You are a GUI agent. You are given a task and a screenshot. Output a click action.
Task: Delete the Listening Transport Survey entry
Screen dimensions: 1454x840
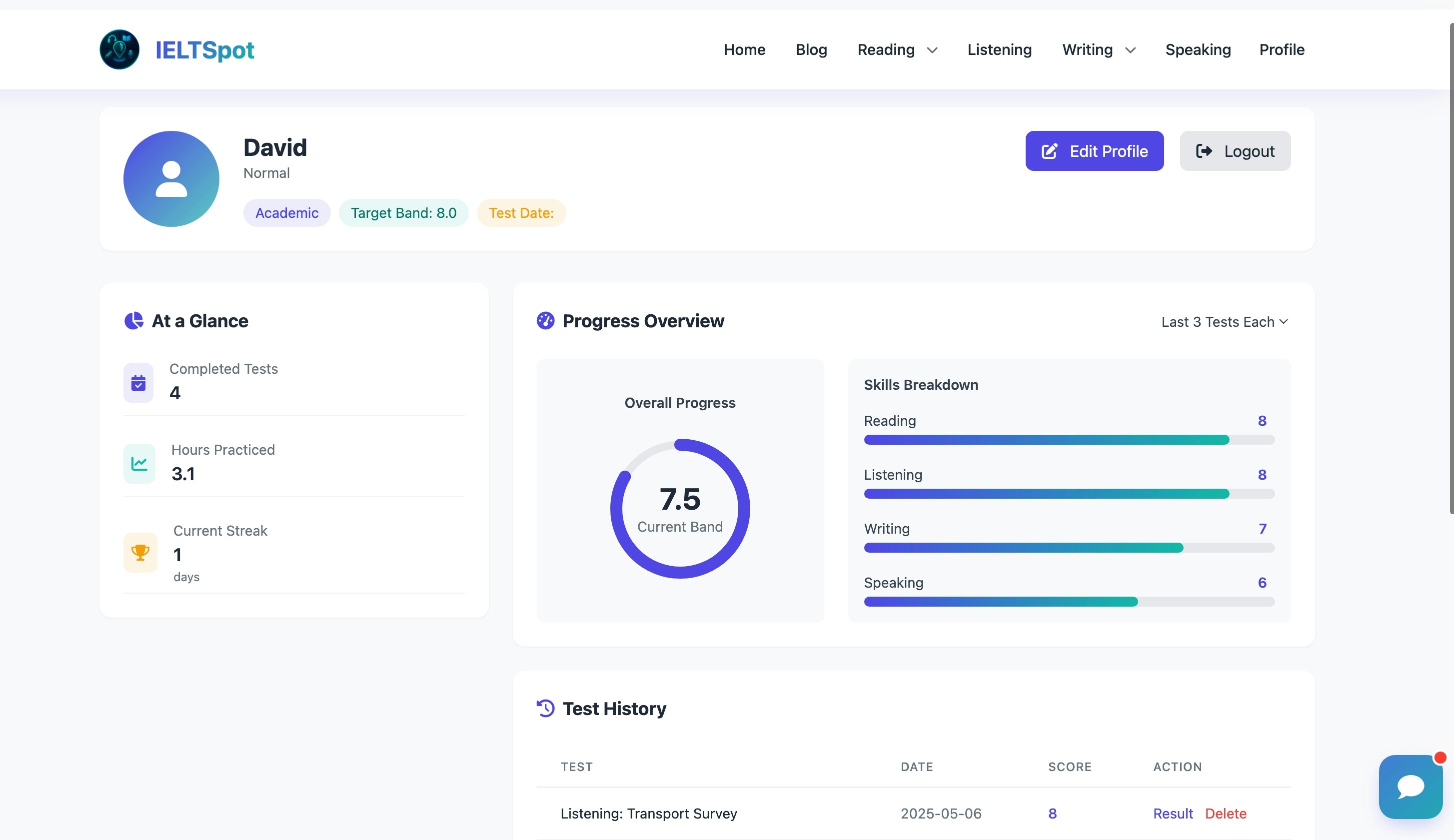pos(1226,814)
